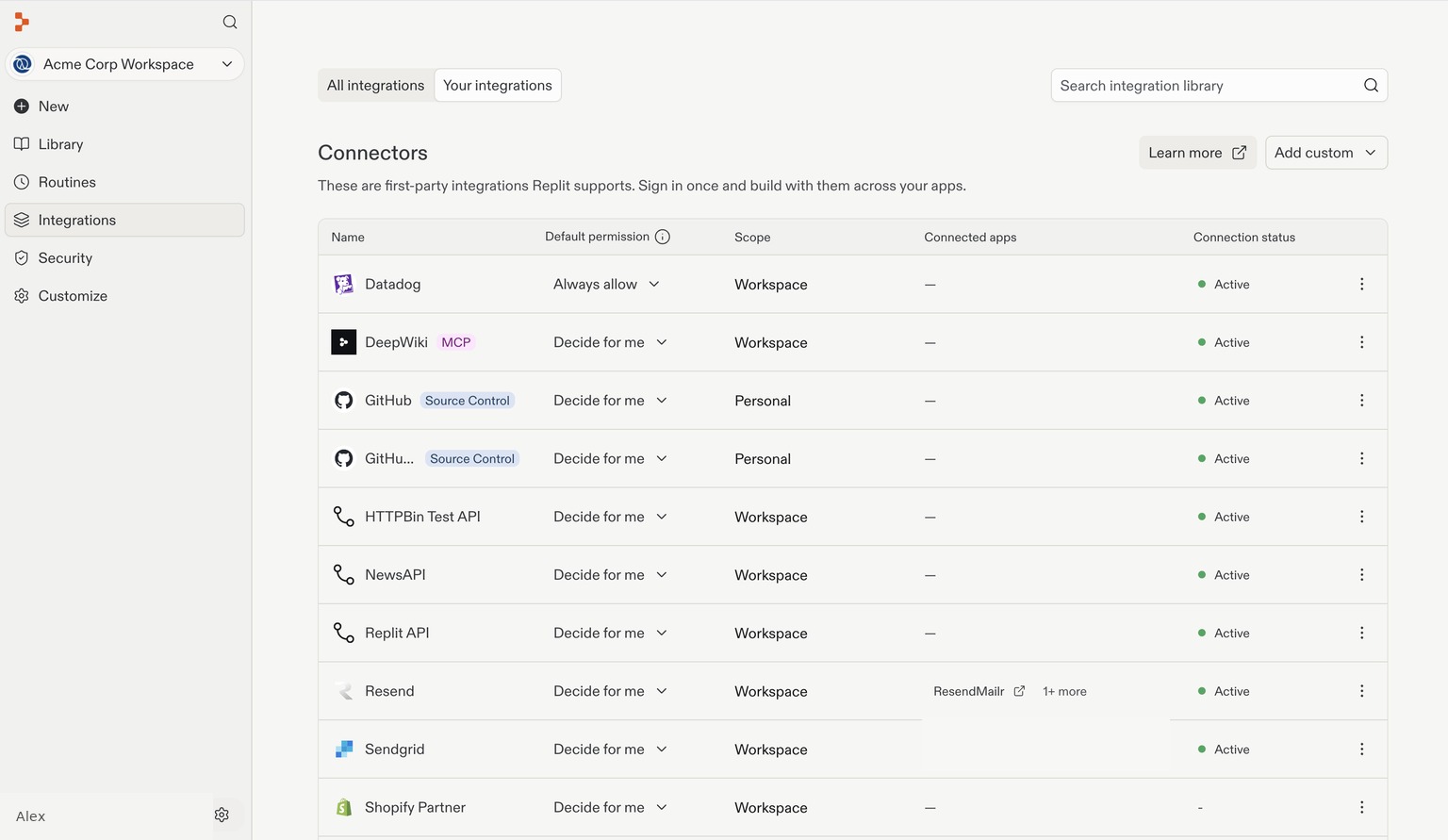Image resolution: width=1448 pixels, height=840 pixels.
Task: Click the MCP tag on DeepWiki
Action: point(456,342)
